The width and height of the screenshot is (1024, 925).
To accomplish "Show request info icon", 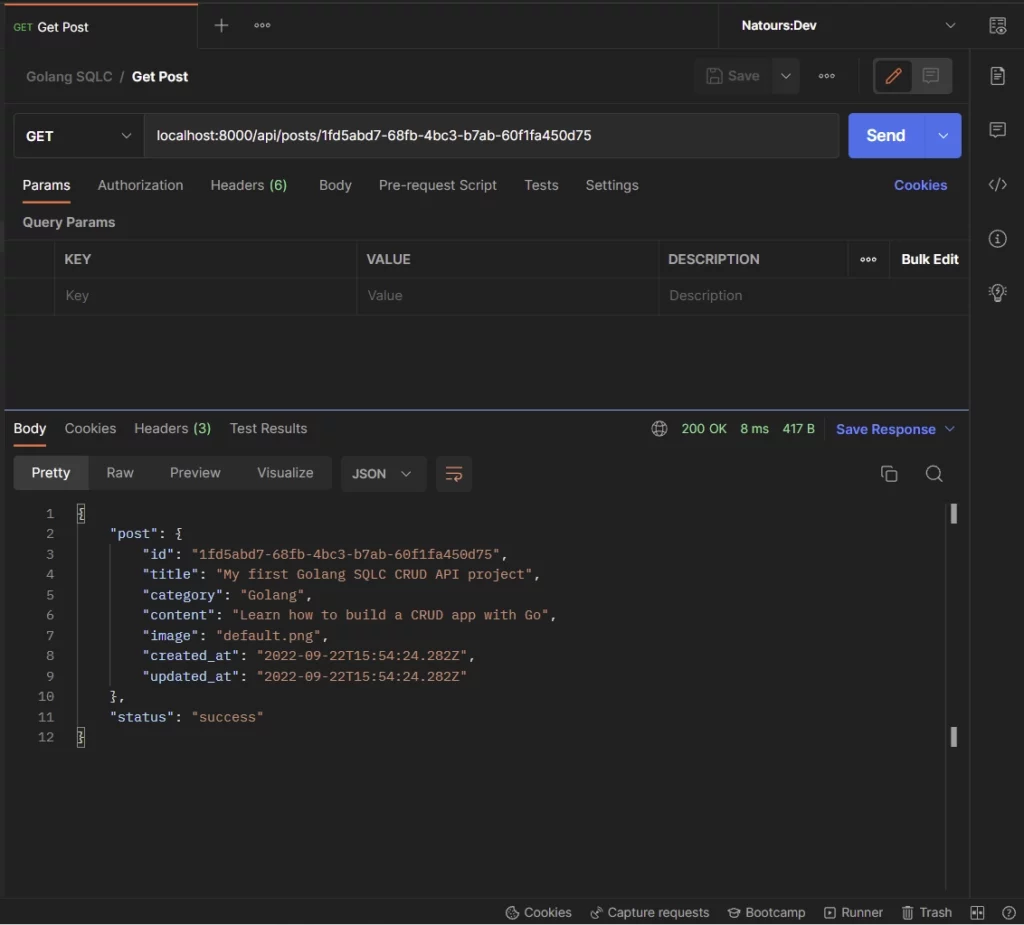I will tap(997, 238).
